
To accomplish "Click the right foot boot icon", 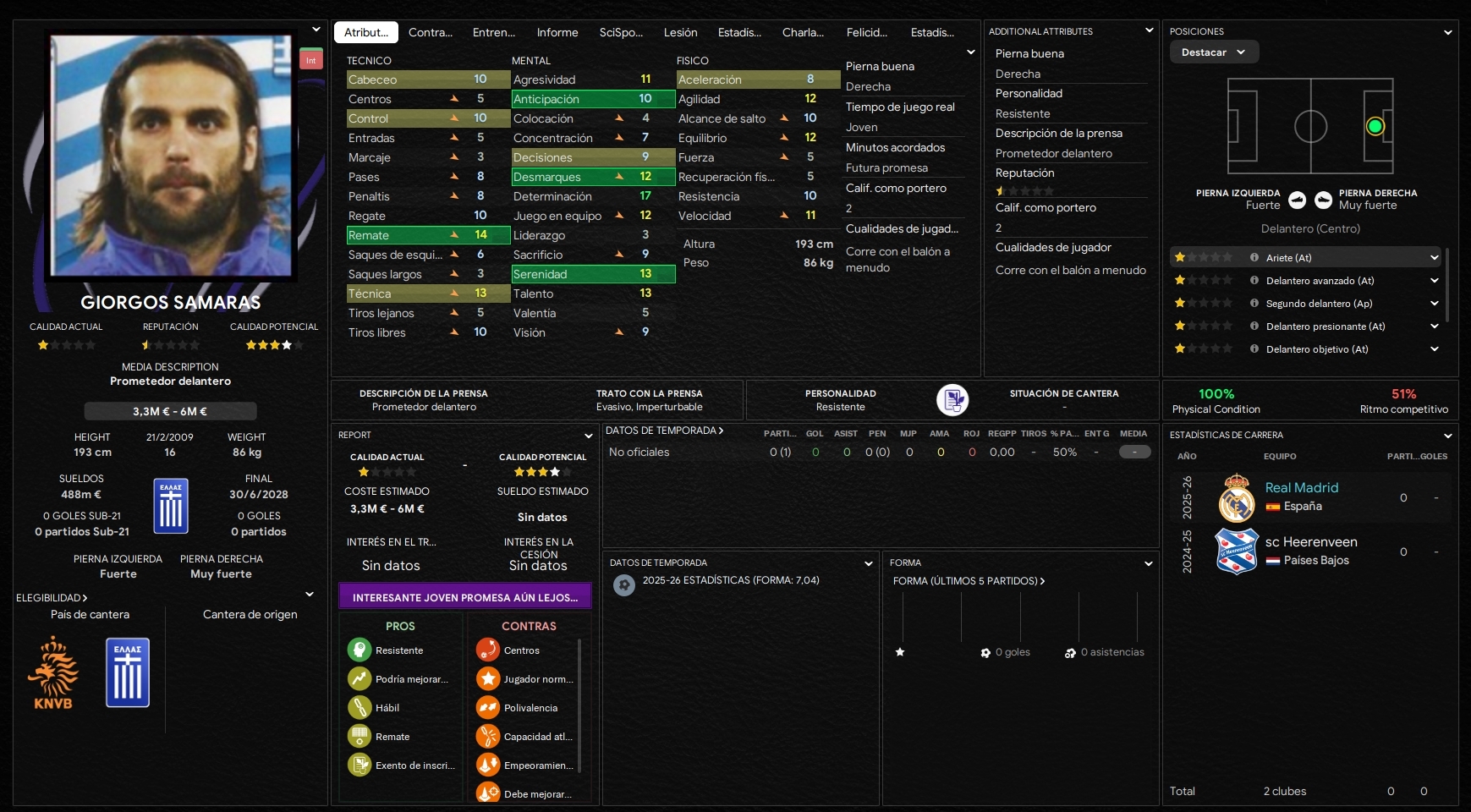I will [x=1324, y=200].
